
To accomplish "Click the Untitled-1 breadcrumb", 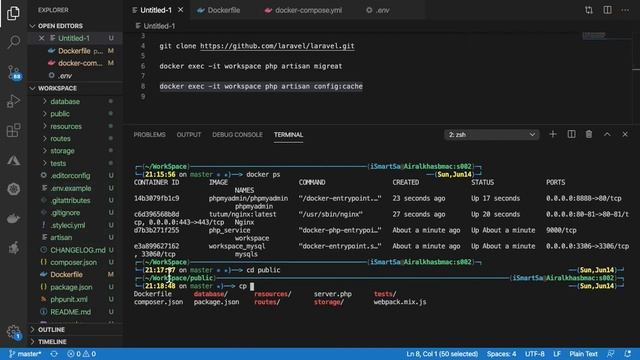I will pyautogui.click(x=155, y=26).
